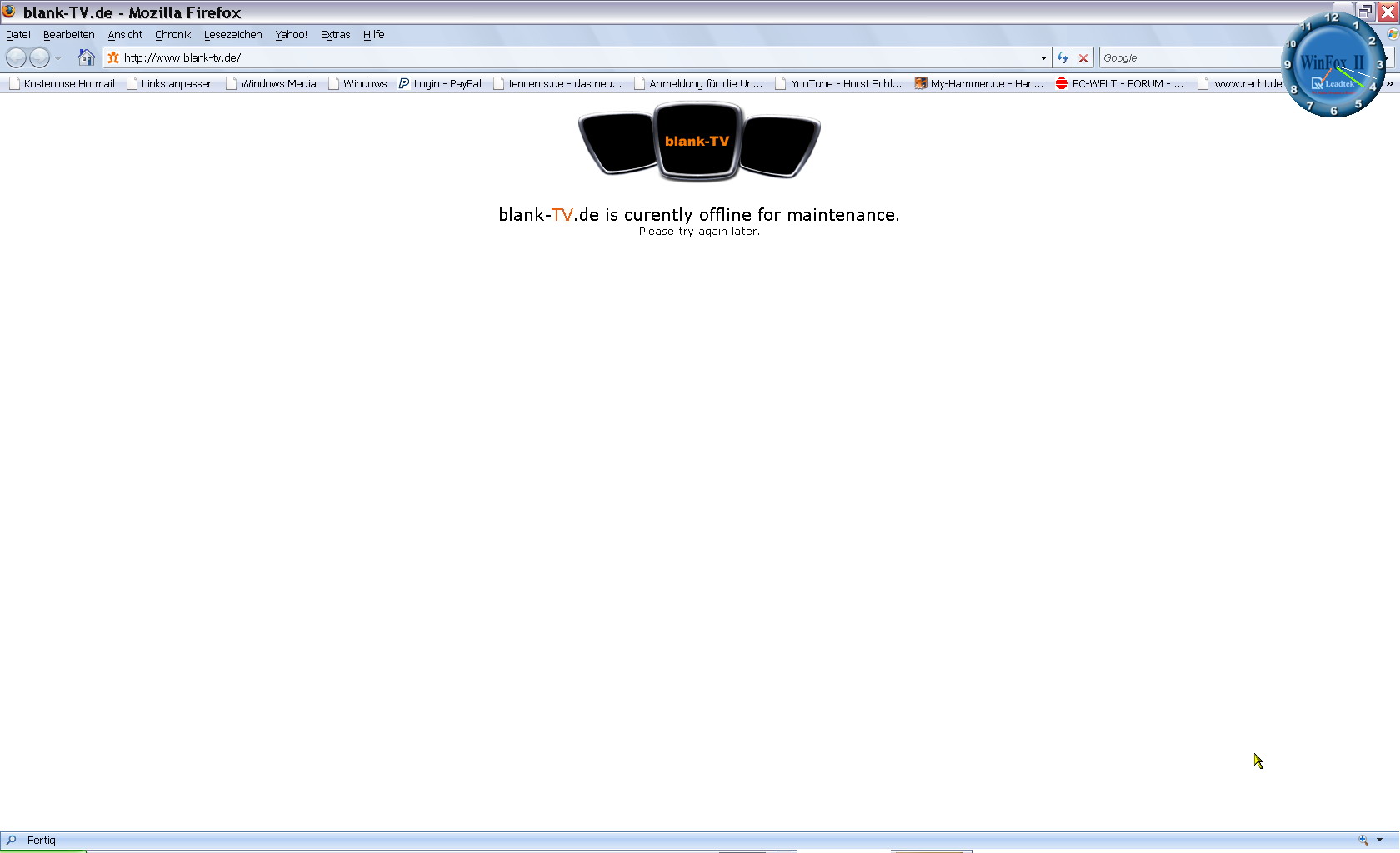Click the Firefox icon in the title bar

pos(8,12)
